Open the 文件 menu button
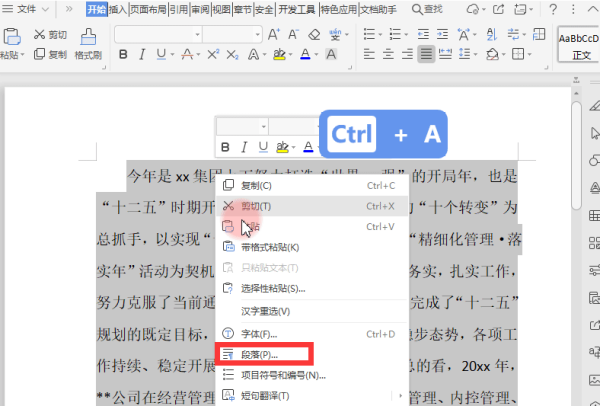 25,9
